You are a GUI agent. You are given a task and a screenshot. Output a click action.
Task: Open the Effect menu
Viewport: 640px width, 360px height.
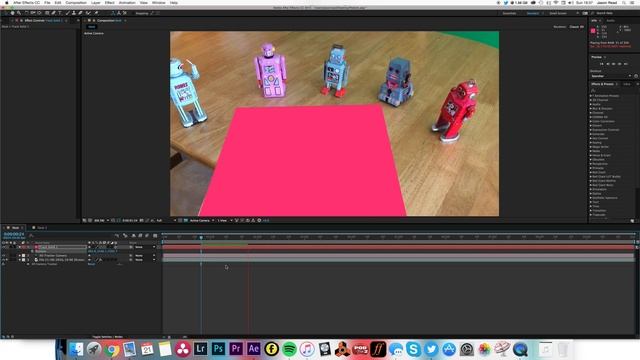tap(110, 2)
